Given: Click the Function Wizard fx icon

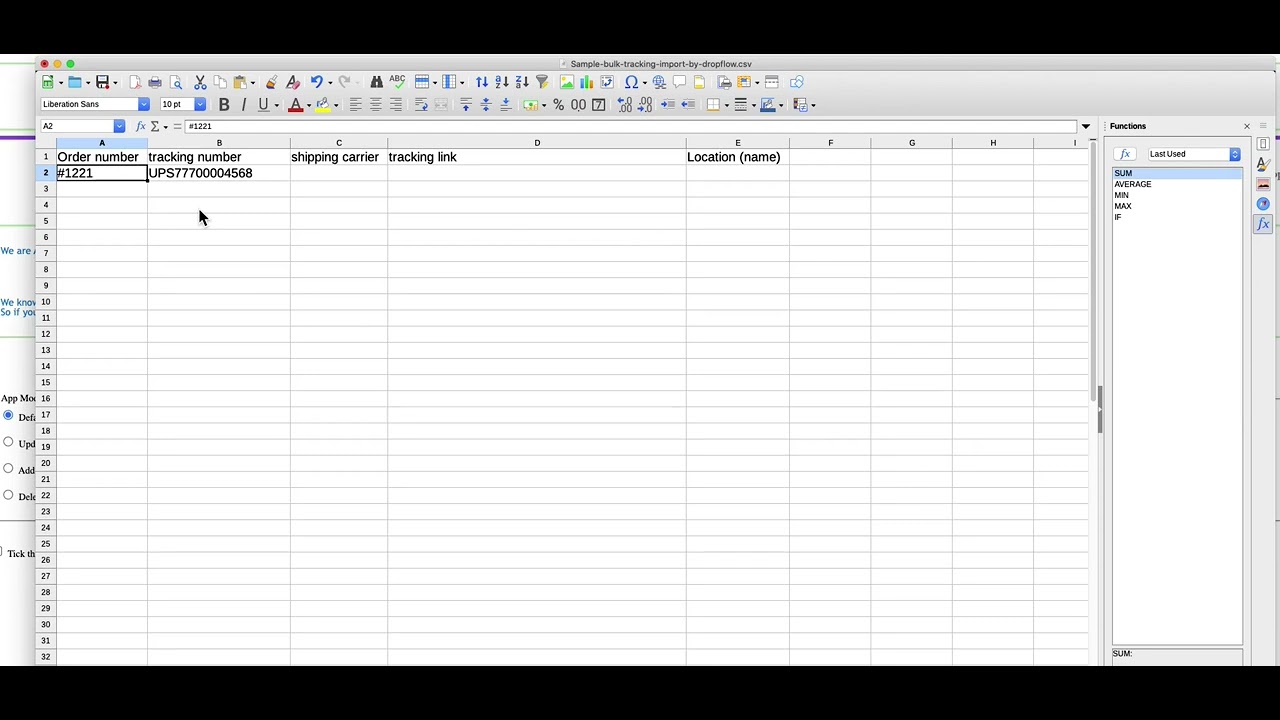Looking at the screenshot, I should point(140,125).
